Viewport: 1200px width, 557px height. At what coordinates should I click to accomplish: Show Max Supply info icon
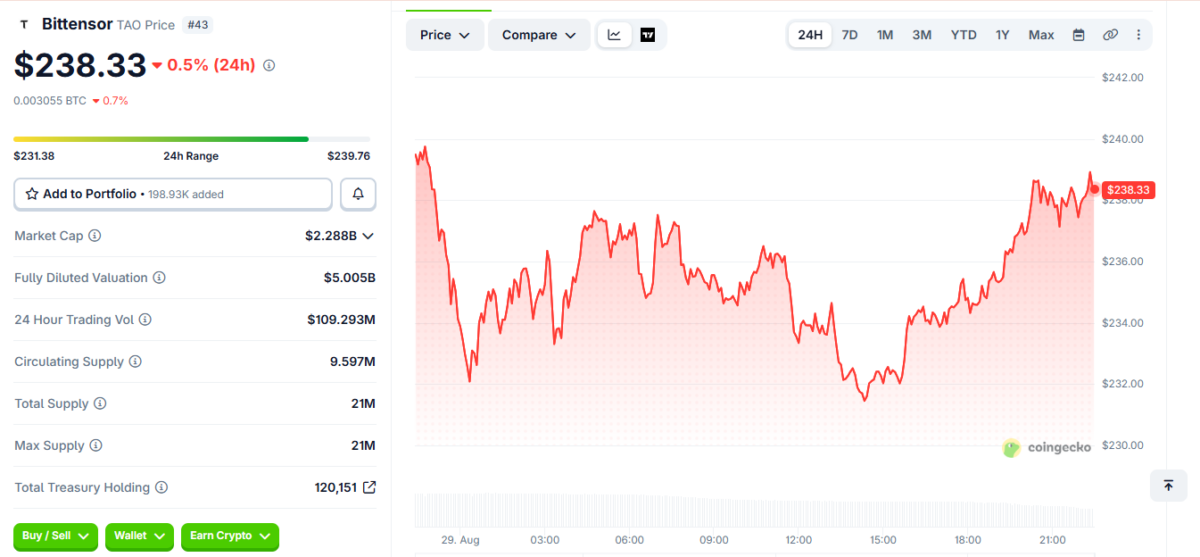click(x=96, y=446)
